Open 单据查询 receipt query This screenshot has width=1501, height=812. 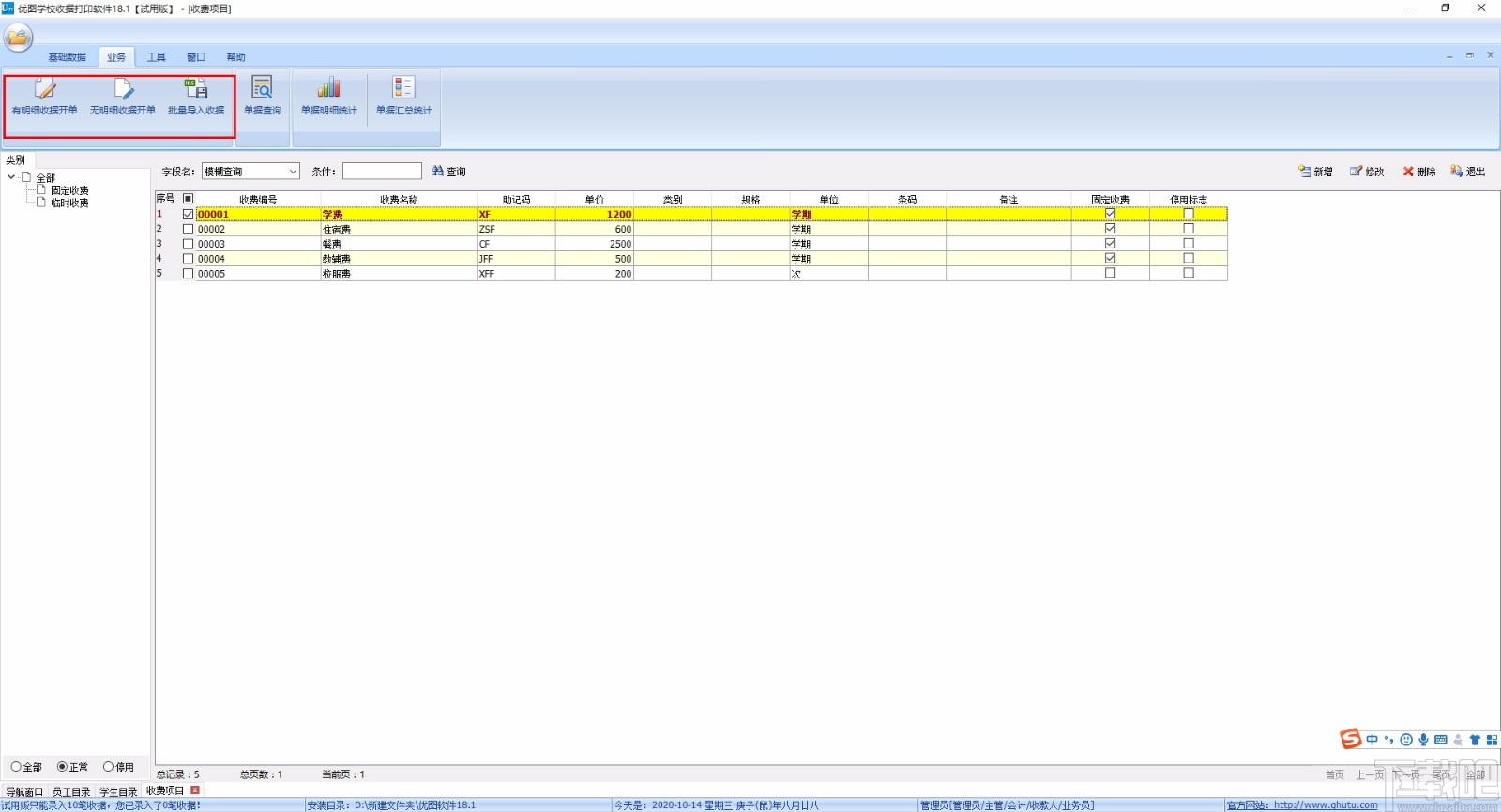263,98
